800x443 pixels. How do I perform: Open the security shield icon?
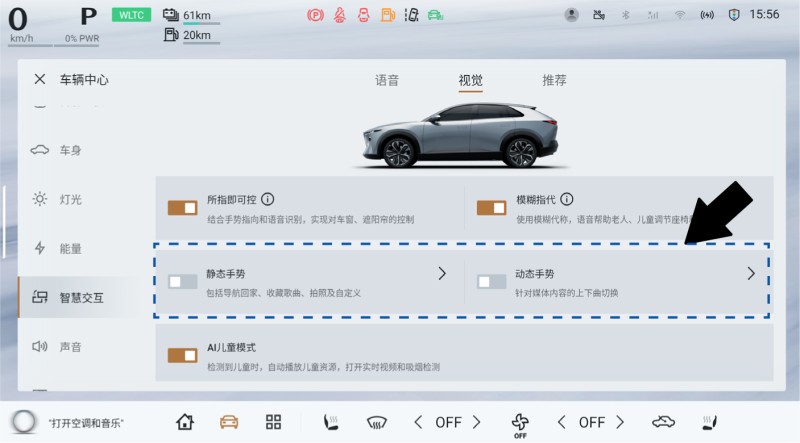(x=734, y=15)
